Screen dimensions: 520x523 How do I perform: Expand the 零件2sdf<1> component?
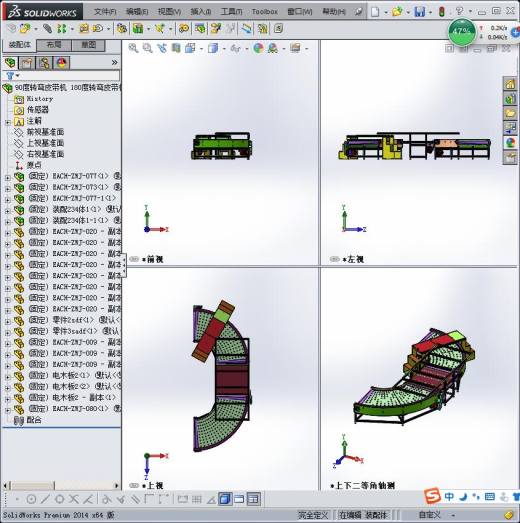tap(8, 322)
